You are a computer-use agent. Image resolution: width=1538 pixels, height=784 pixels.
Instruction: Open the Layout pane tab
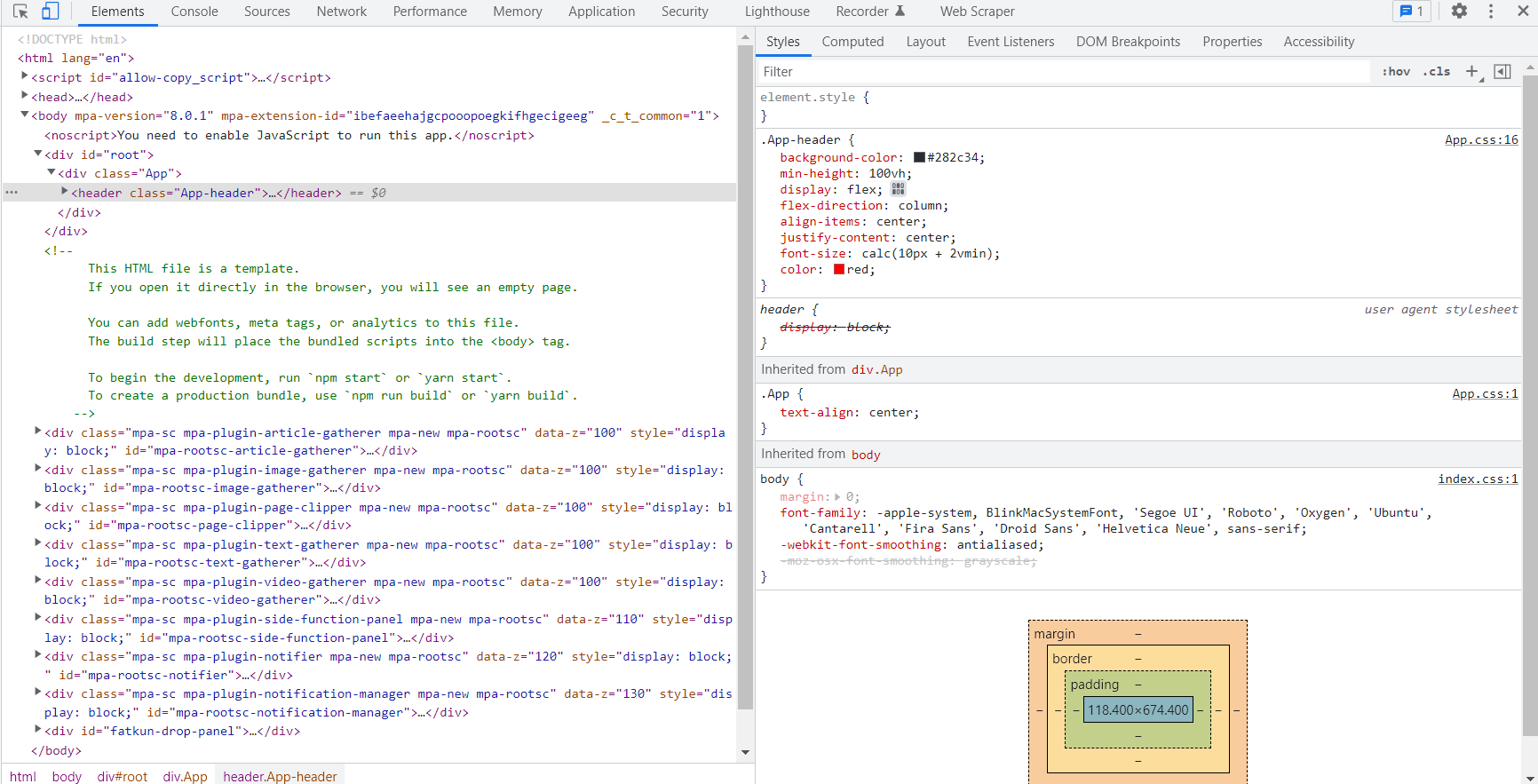point(925,42)
